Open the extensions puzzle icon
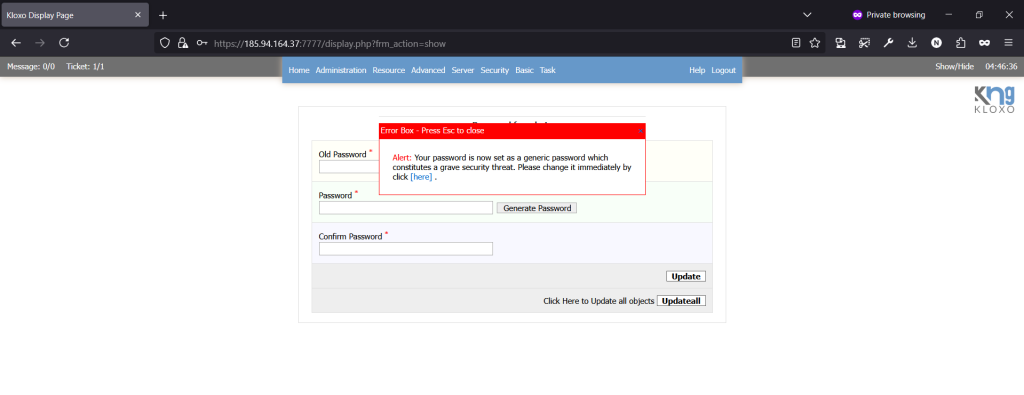This screenshot has width=1024, height=395. (960, 43)
